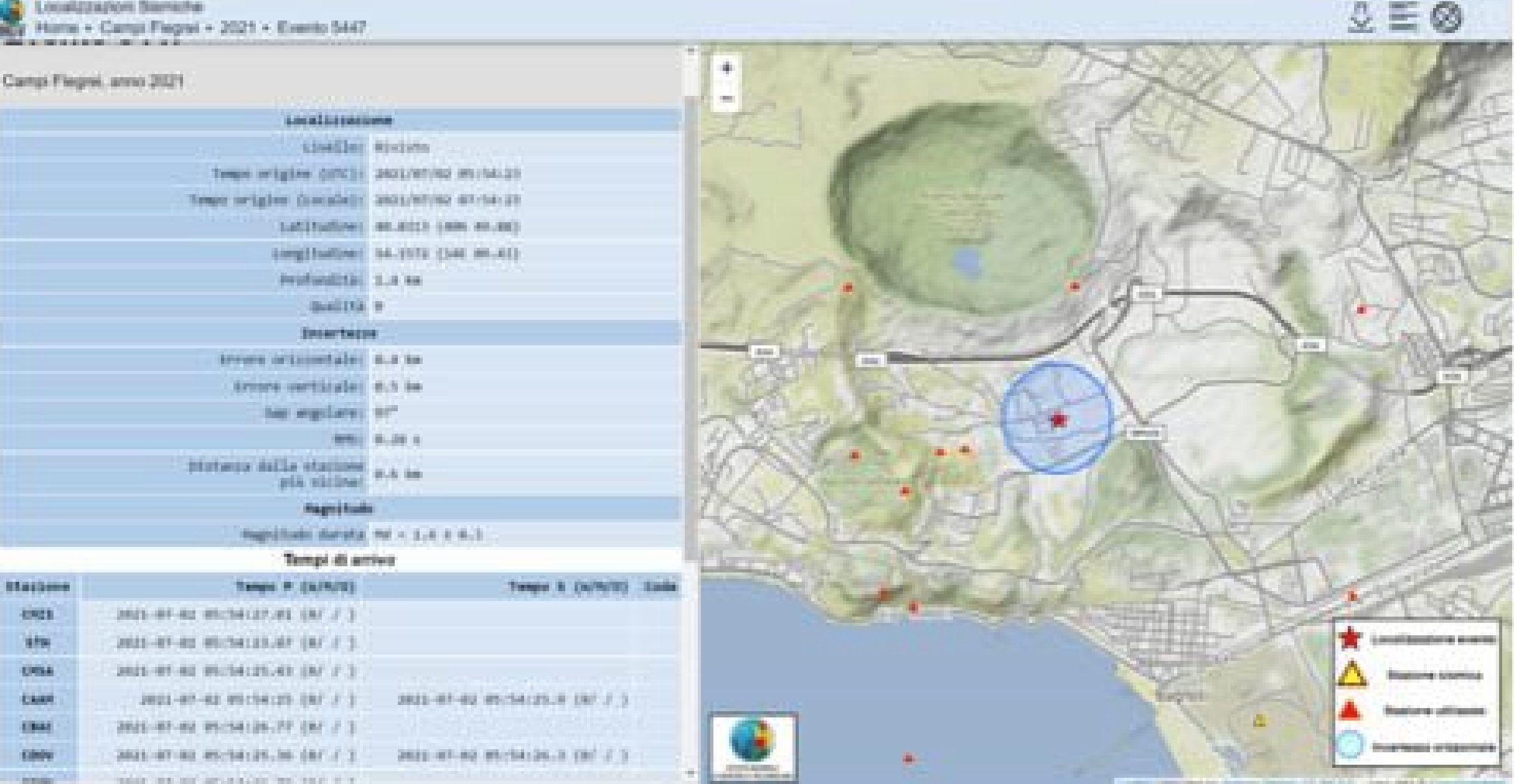The image size is (1514, 784).
Task: Open Campi Flegrei breadcrumb link
Action: point(149,27)
